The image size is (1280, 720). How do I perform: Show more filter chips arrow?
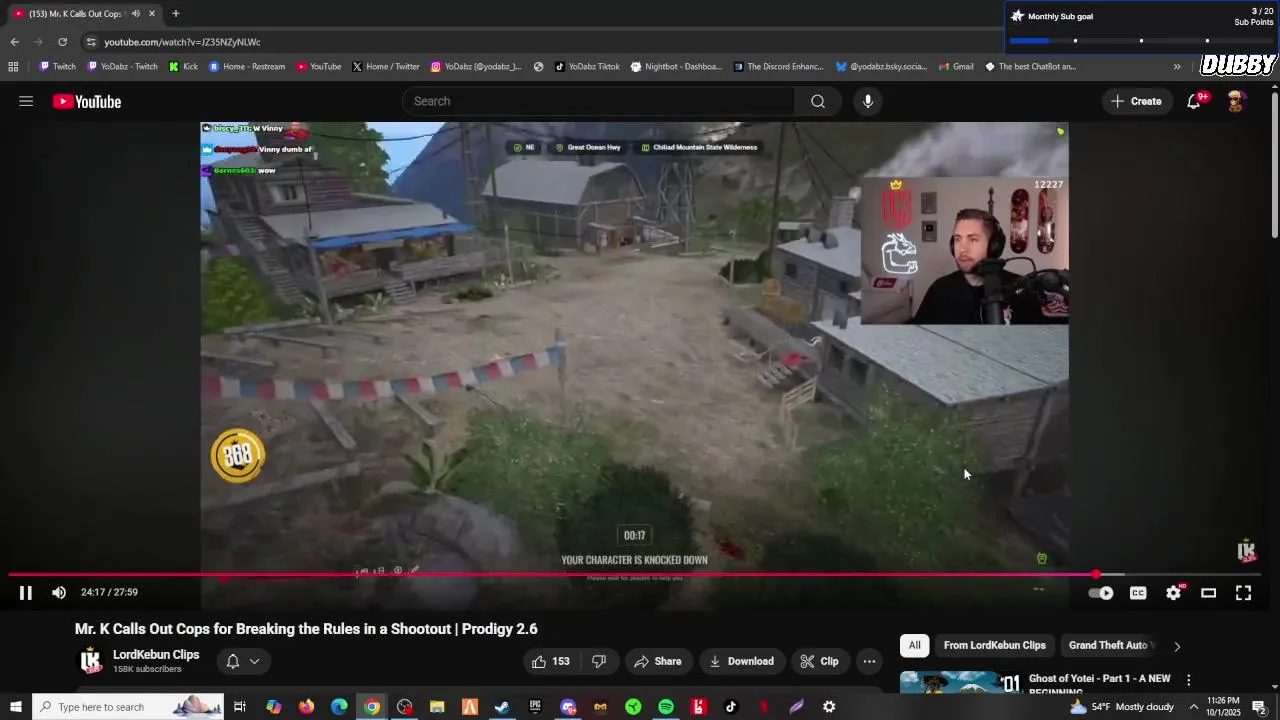(x=1177, y=646)
